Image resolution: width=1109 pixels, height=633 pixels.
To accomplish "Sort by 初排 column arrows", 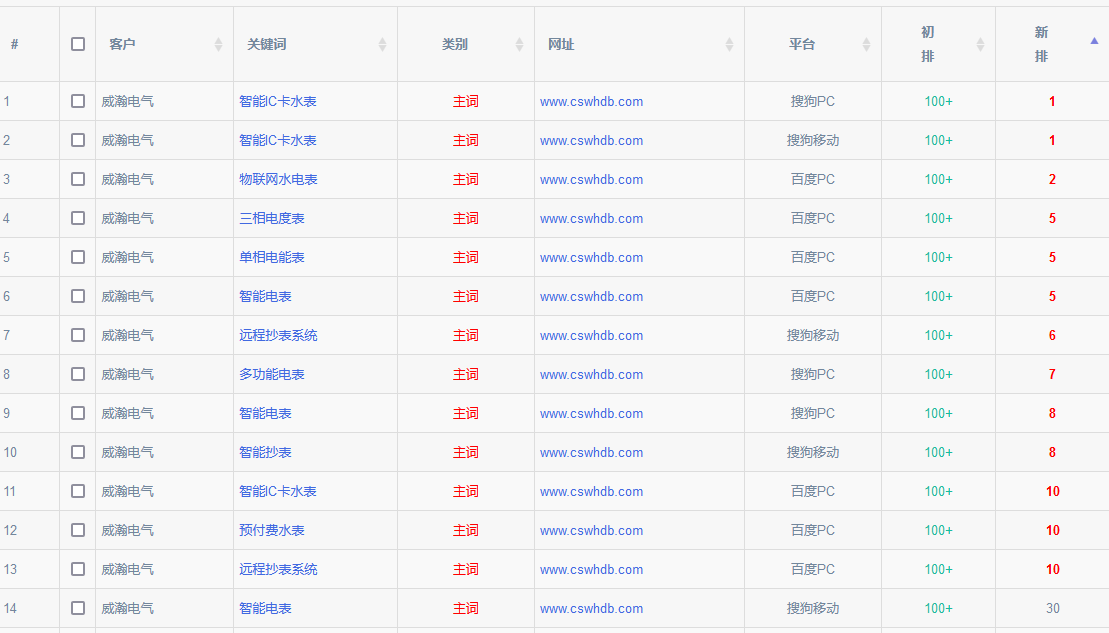I will point(980,45).
